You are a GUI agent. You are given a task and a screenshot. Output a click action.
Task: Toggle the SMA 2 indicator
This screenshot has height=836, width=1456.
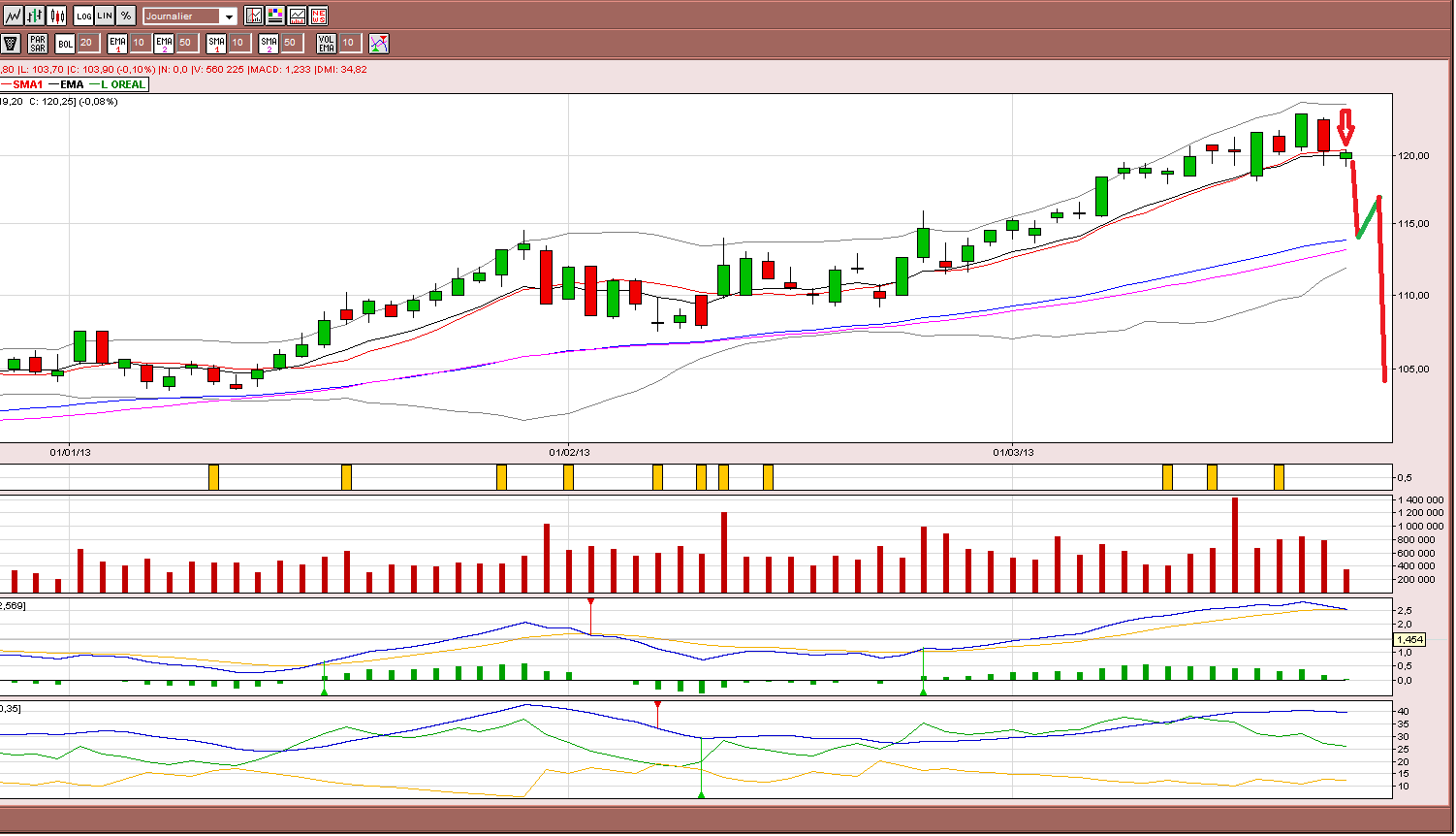pyautogui.click(x=269, y=43)
